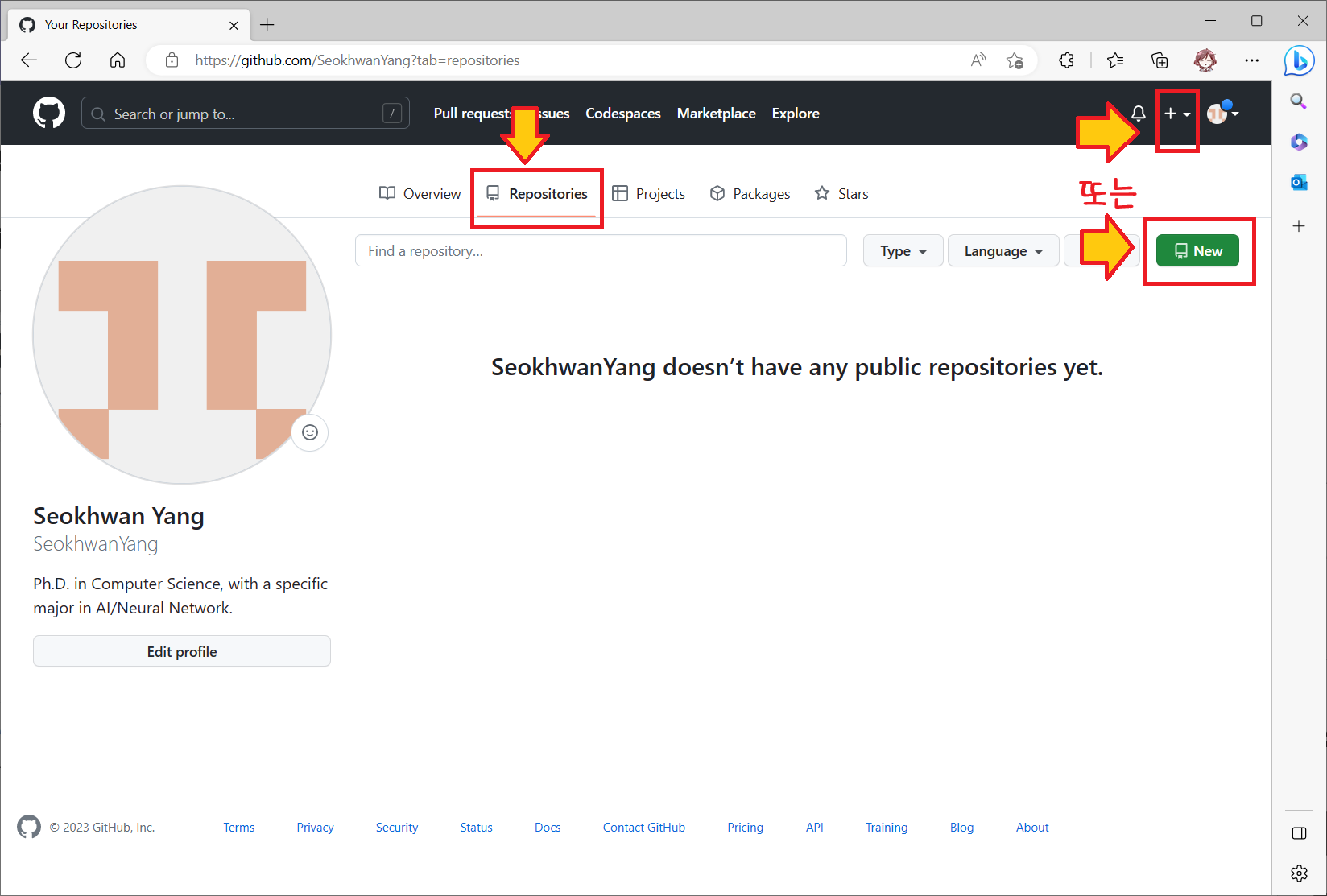Open the Security footer link
This screenshot has height=896, width=1327.
tap(397, 828)
